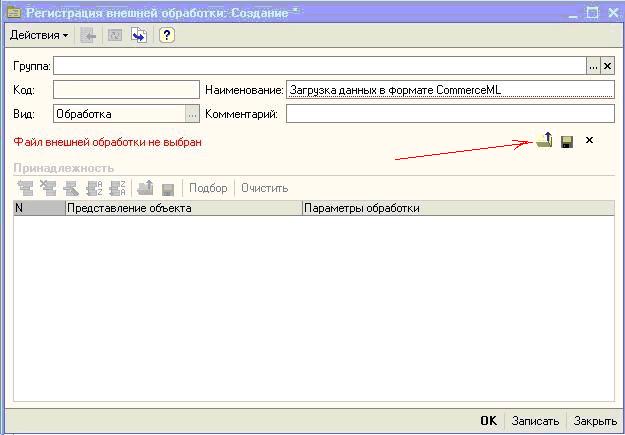Open the Действия dropdown menu
The height and width of the screenshot is (435, 625).
[39, 35]
